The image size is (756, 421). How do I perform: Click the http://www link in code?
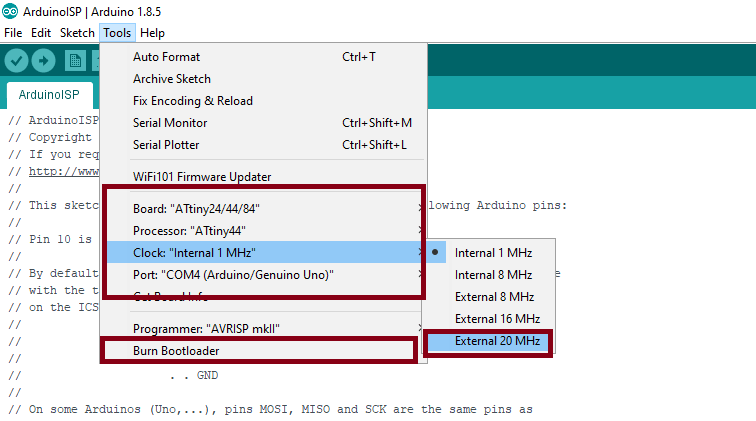coord(64,171)
